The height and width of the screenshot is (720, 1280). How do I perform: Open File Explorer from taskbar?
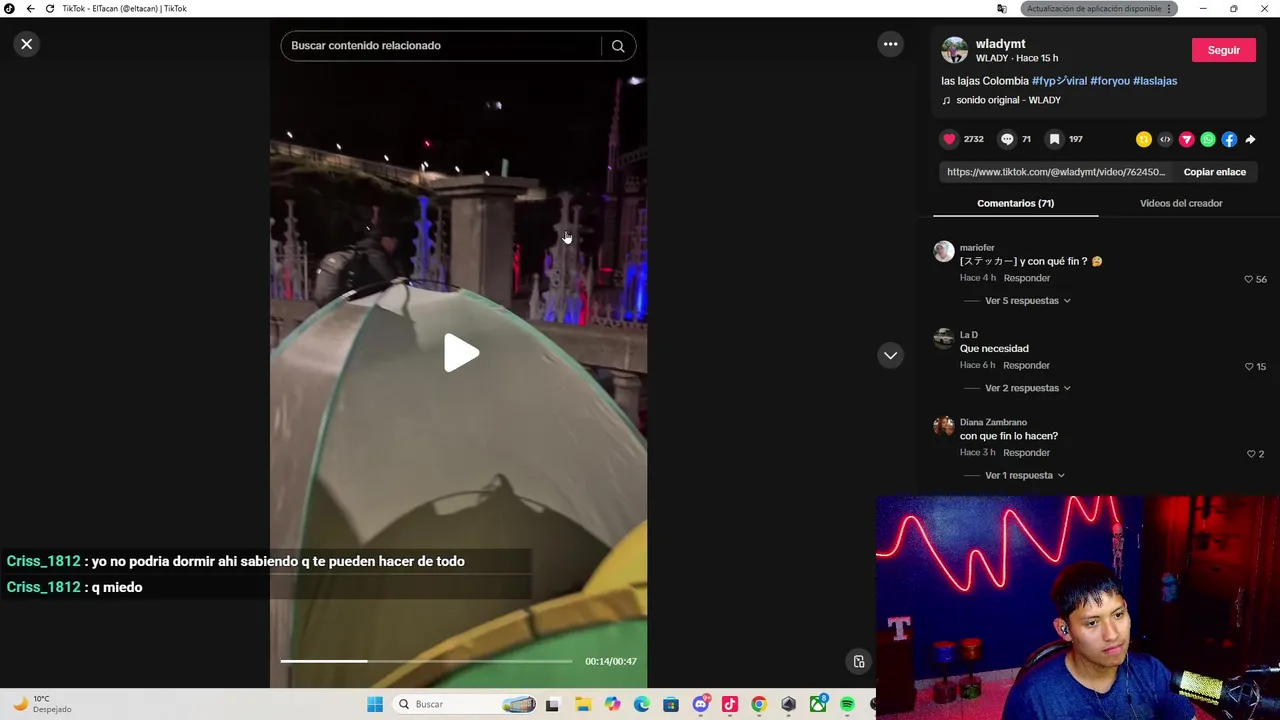[x=583, y=704]
